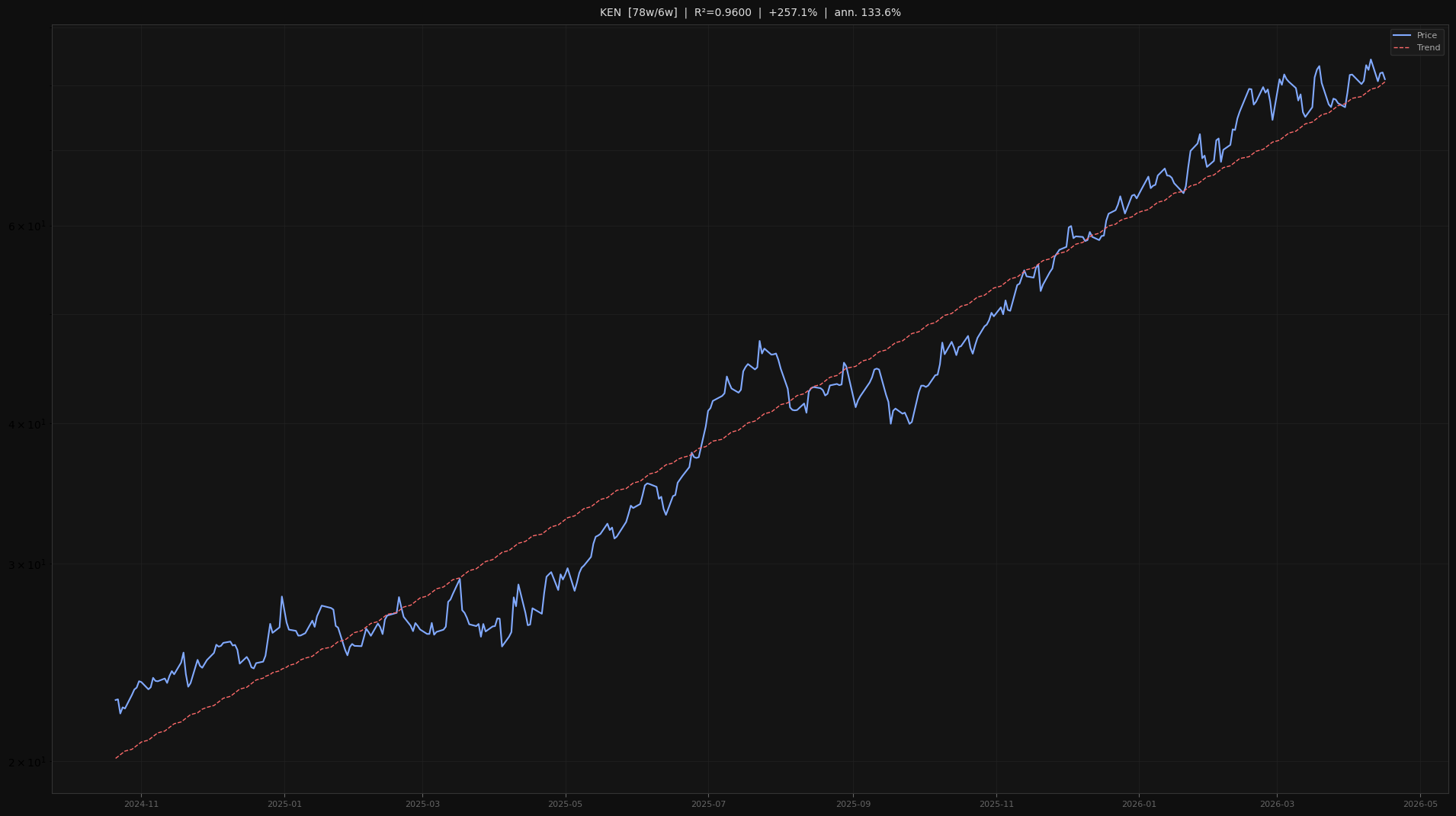Click the chart title showing KEN [78w/6w]
This screenshot has height=816, width=1456.
pyautogui.click(x=637, y=12)
